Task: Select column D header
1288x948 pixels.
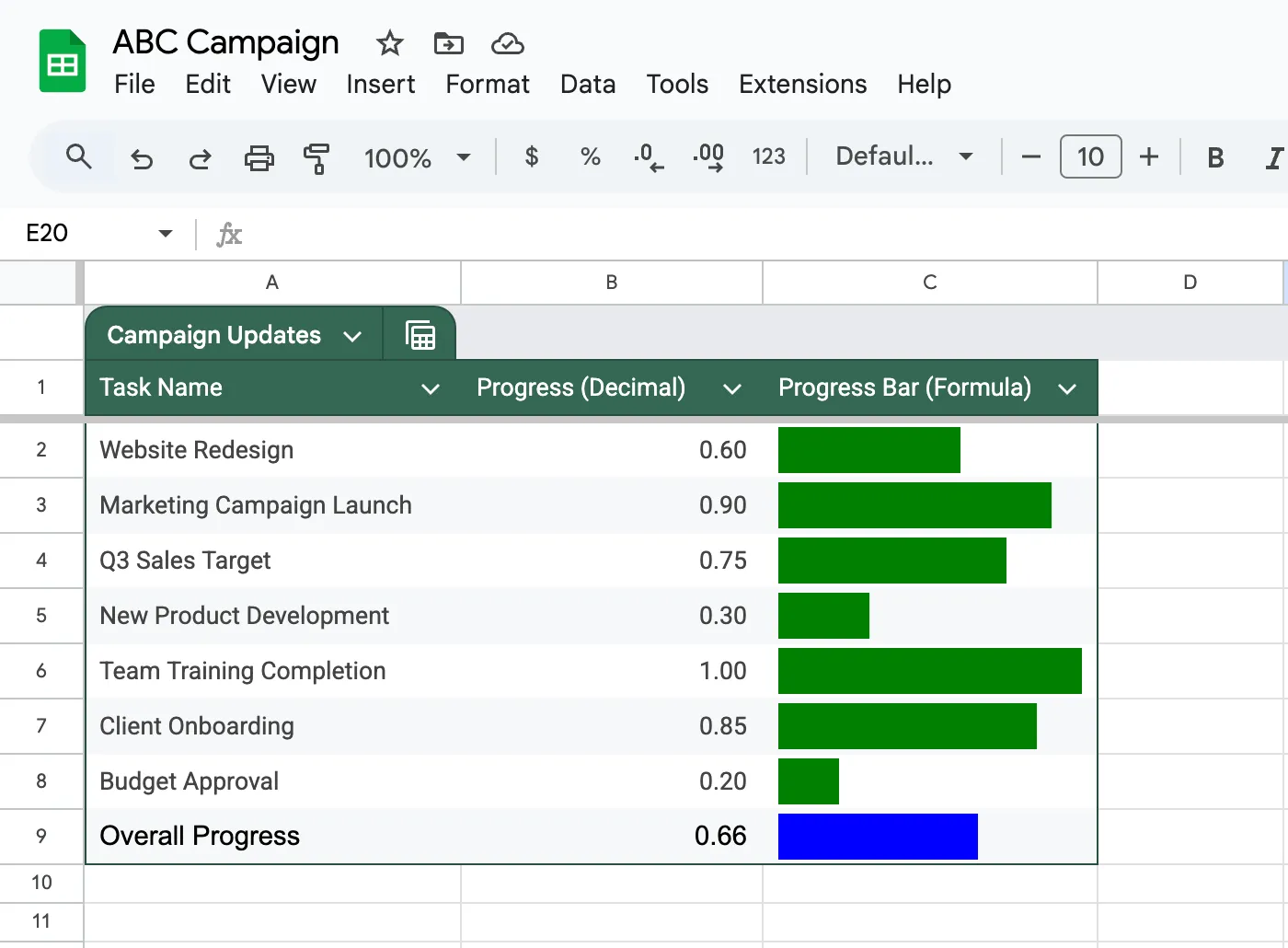Action: [1190, 283]
